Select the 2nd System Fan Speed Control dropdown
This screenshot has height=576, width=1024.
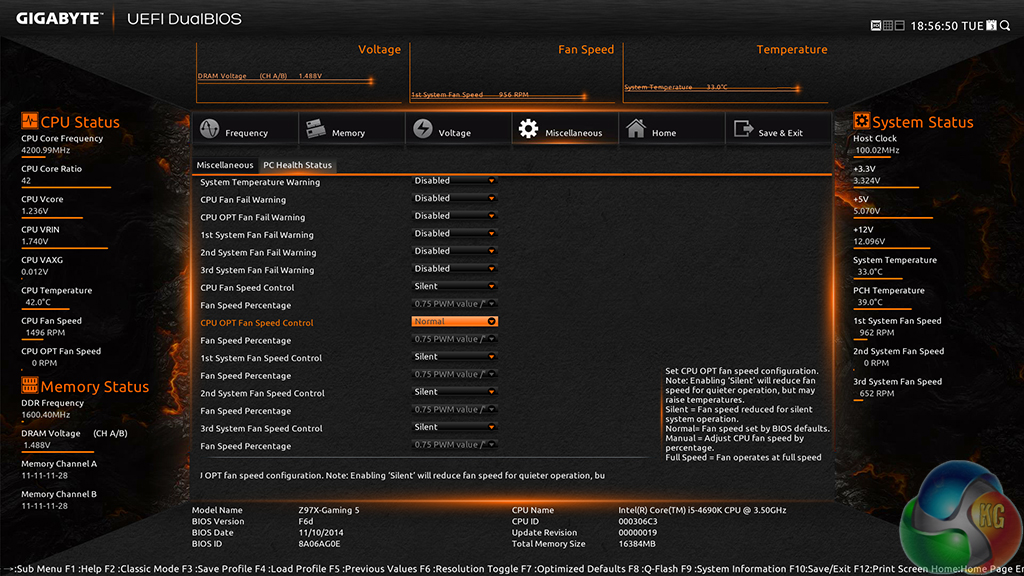coord(455,392)
